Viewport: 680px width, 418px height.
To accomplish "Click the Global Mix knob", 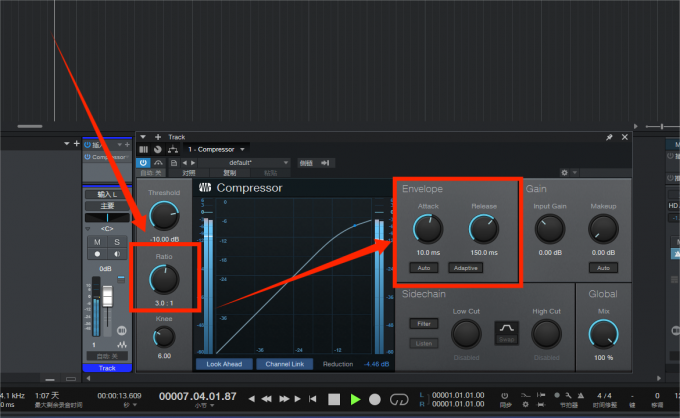I will pyautogui.click(x=603, y=334).
